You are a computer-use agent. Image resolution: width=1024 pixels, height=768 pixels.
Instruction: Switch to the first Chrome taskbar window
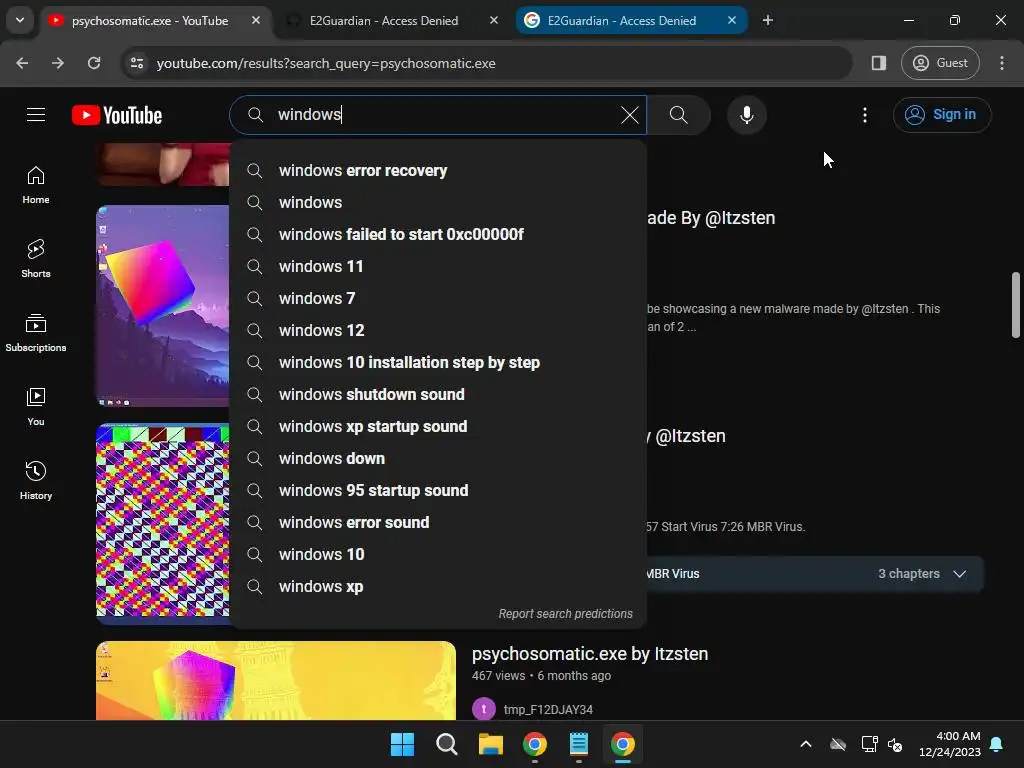click(535, 744)
